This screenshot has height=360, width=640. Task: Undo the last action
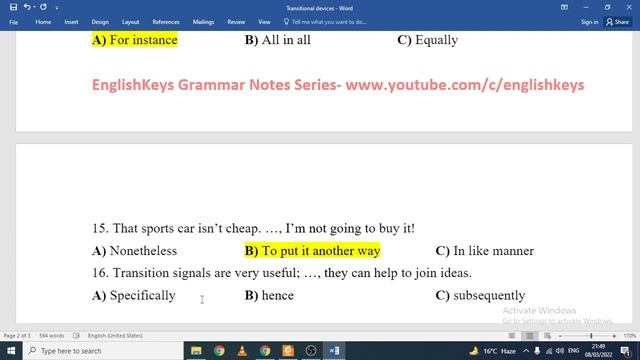pyautogui.click(x=27, y=7)
